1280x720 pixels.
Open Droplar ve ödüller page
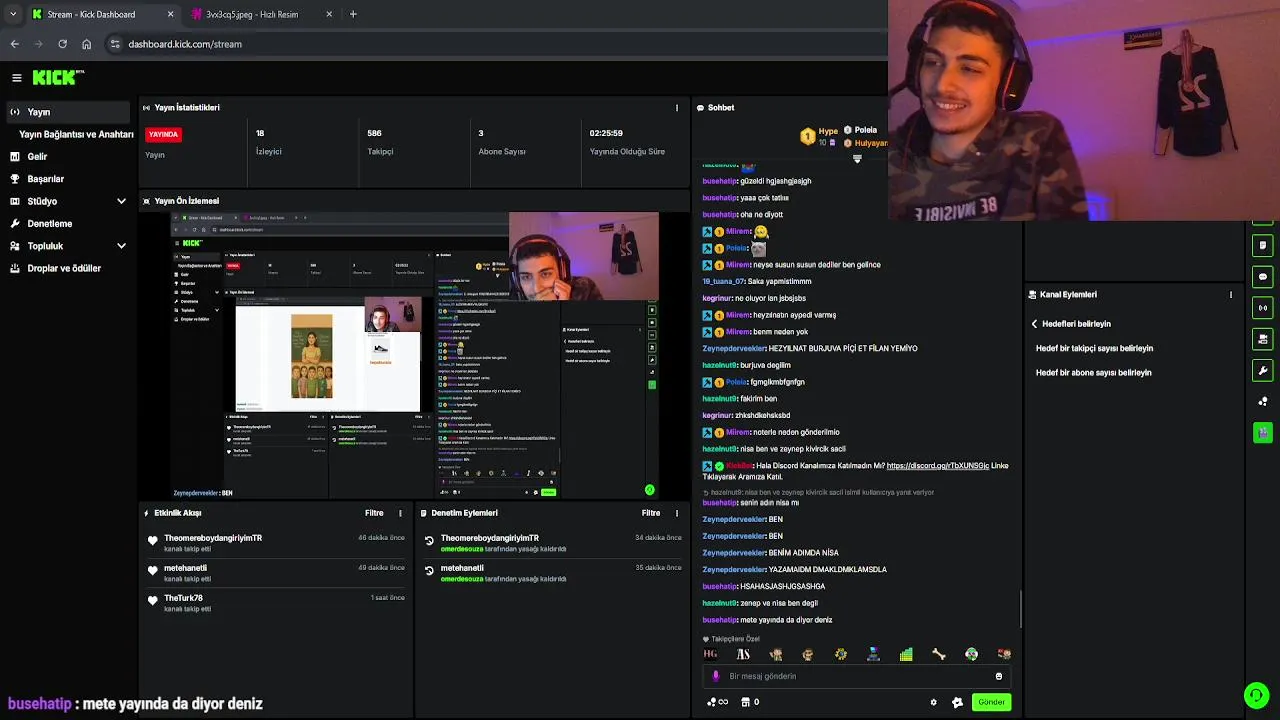65,268
